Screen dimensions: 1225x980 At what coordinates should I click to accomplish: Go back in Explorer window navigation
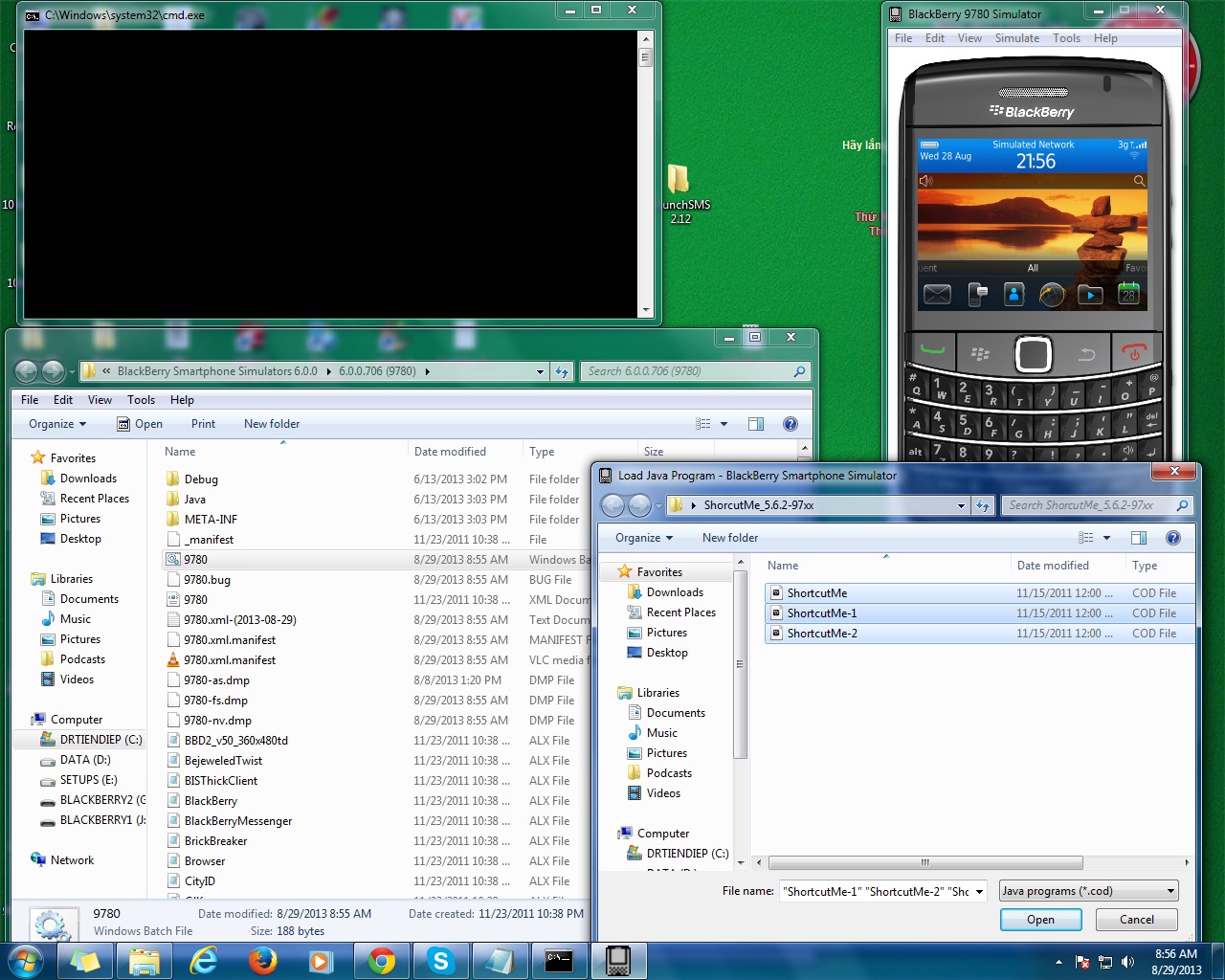click(27, 371)
